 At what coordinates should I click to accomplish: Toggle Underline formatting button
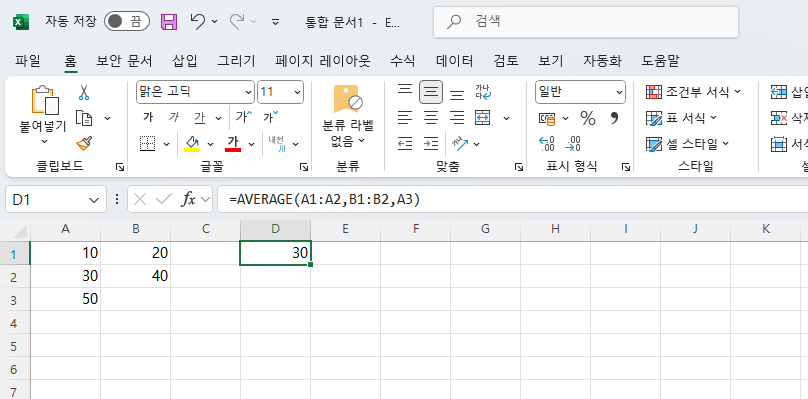click(199, 118)
